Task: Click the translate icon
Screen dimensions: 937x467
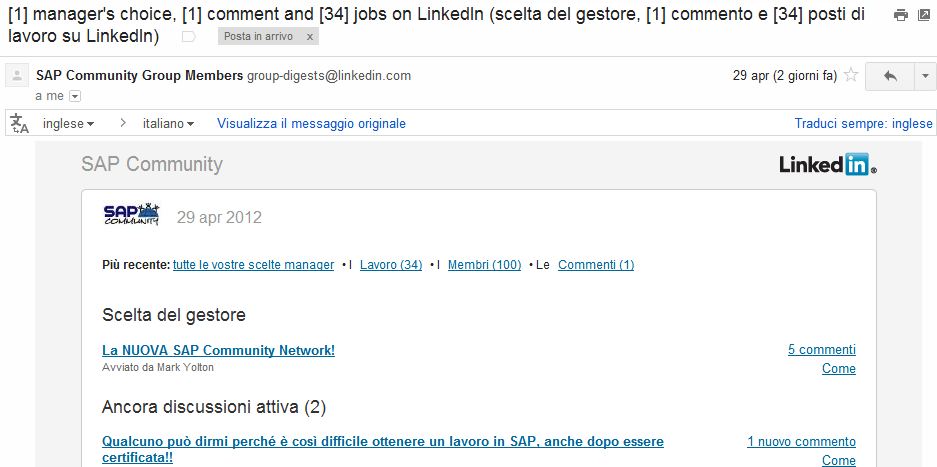Action: coord(19,123)
